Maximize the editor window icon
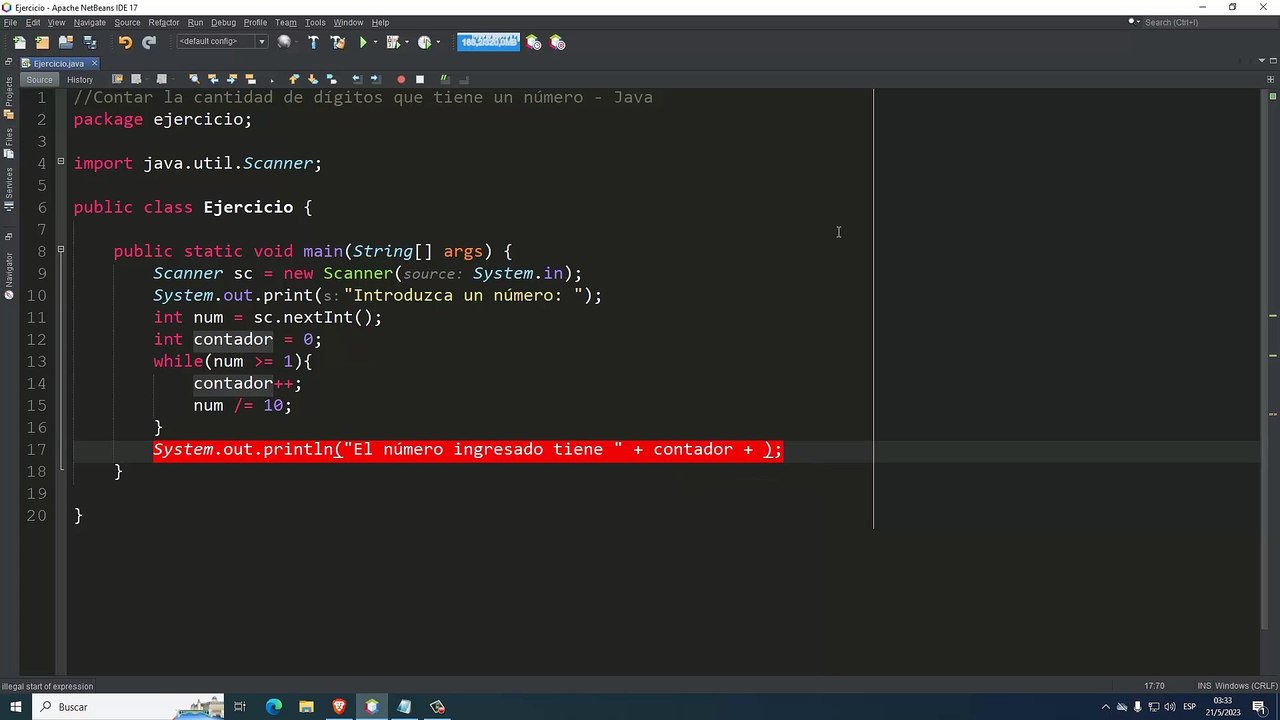The image size is (1280, 720). point(1273,62)
